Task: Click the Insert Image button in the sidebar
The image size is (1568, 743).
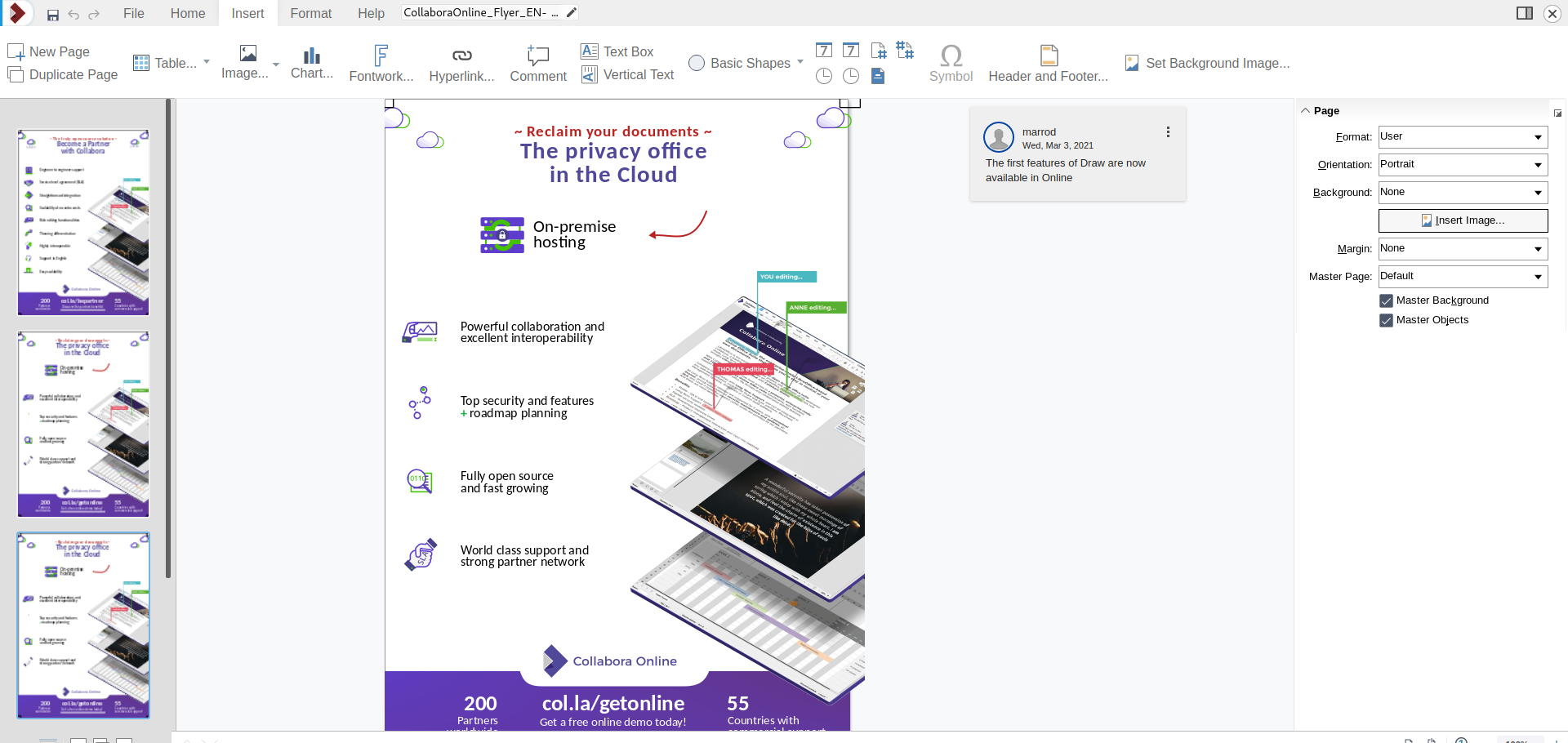Action: (1463, 220)
